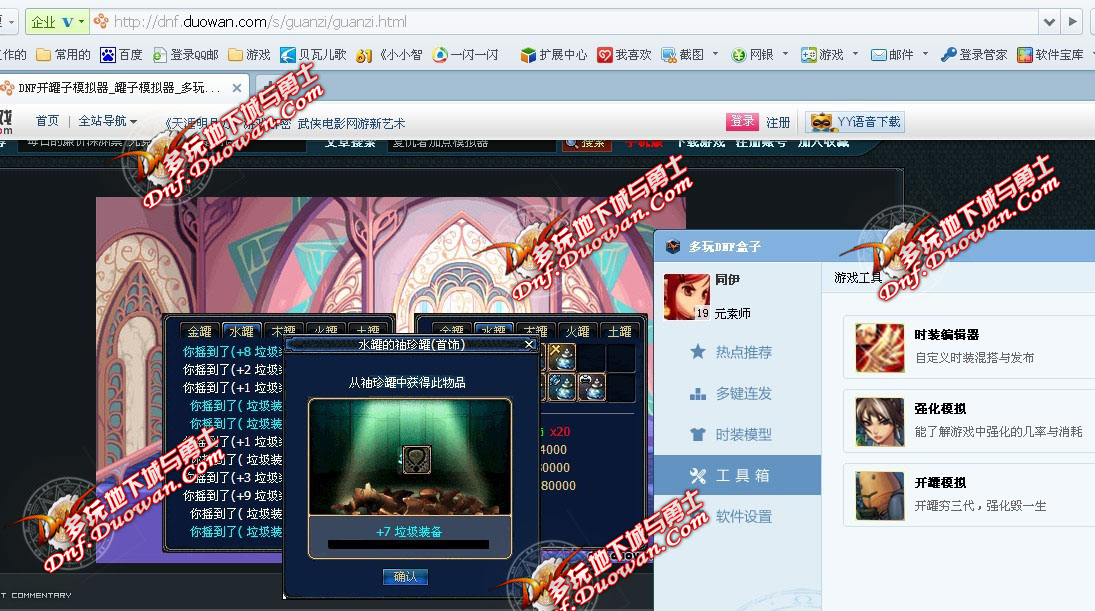The width and height of the screenshot is (1095, 611).
Task: Click the 工具箱 wrench icon
Action: click(698, 476)
